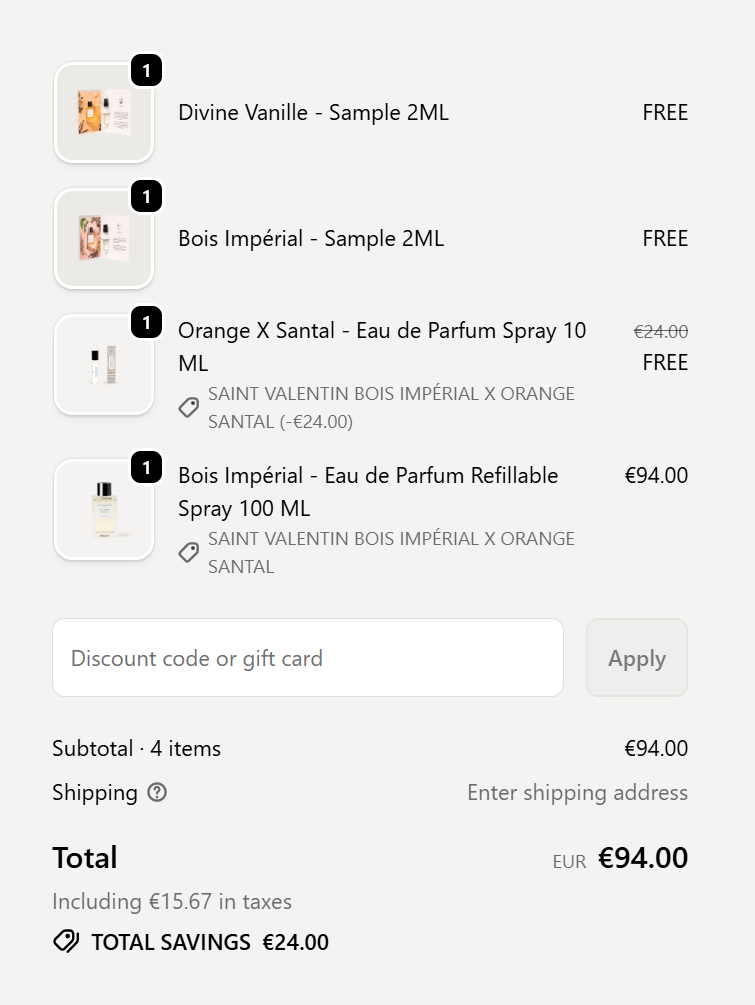Click the Enter shipping address text
The width and height of the screenshot is (755, 1005).
pyautogui.click(x=577, y=793)
